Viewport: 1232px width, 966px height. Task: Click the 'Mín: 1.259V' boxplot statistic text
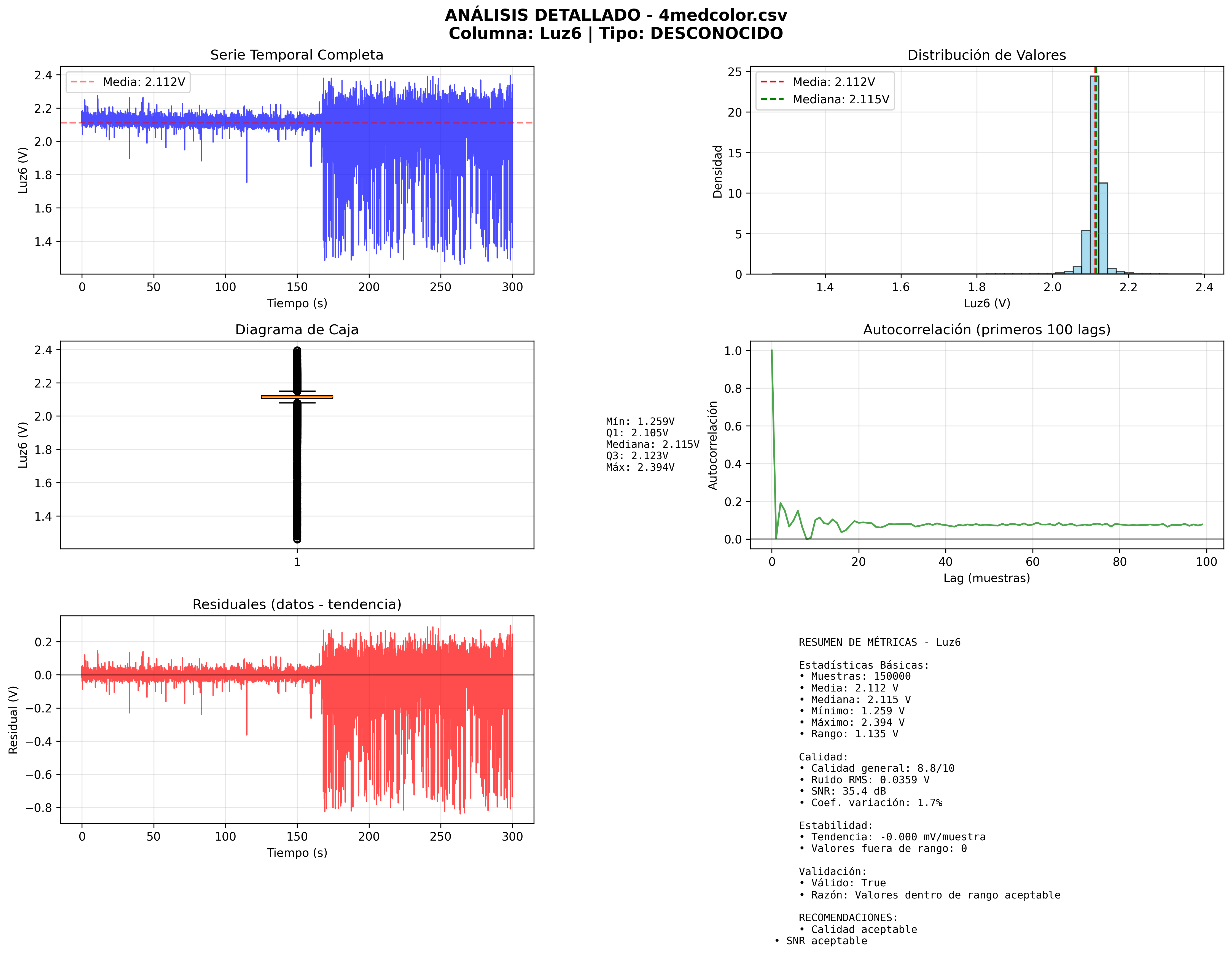(640, 421)
